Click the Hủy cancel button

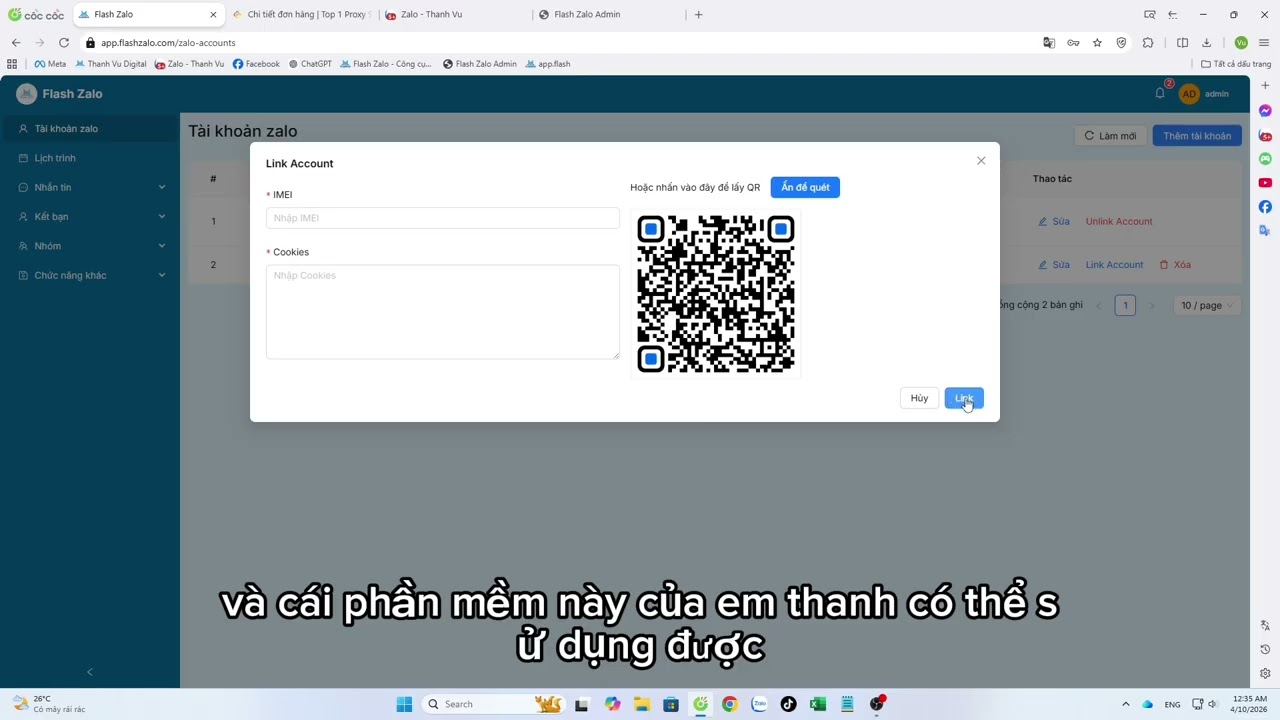[919, 398]
